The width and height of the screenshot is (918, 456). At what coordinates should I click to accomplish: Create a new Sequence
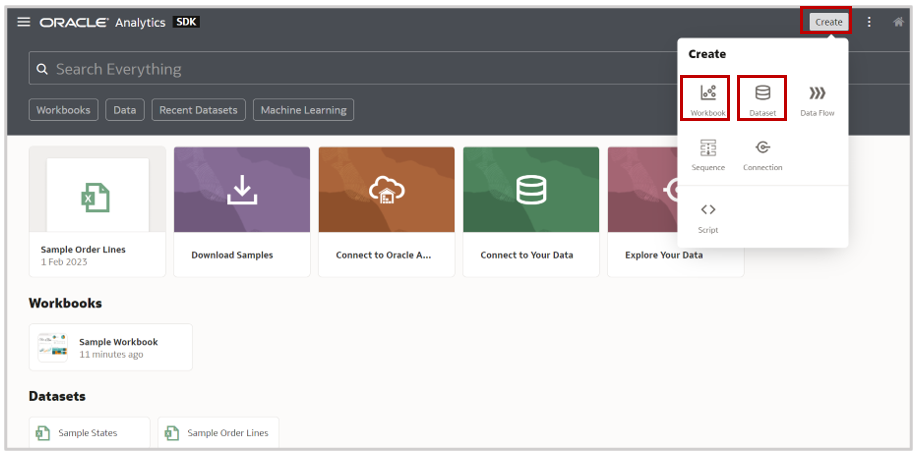pos(708,155)
